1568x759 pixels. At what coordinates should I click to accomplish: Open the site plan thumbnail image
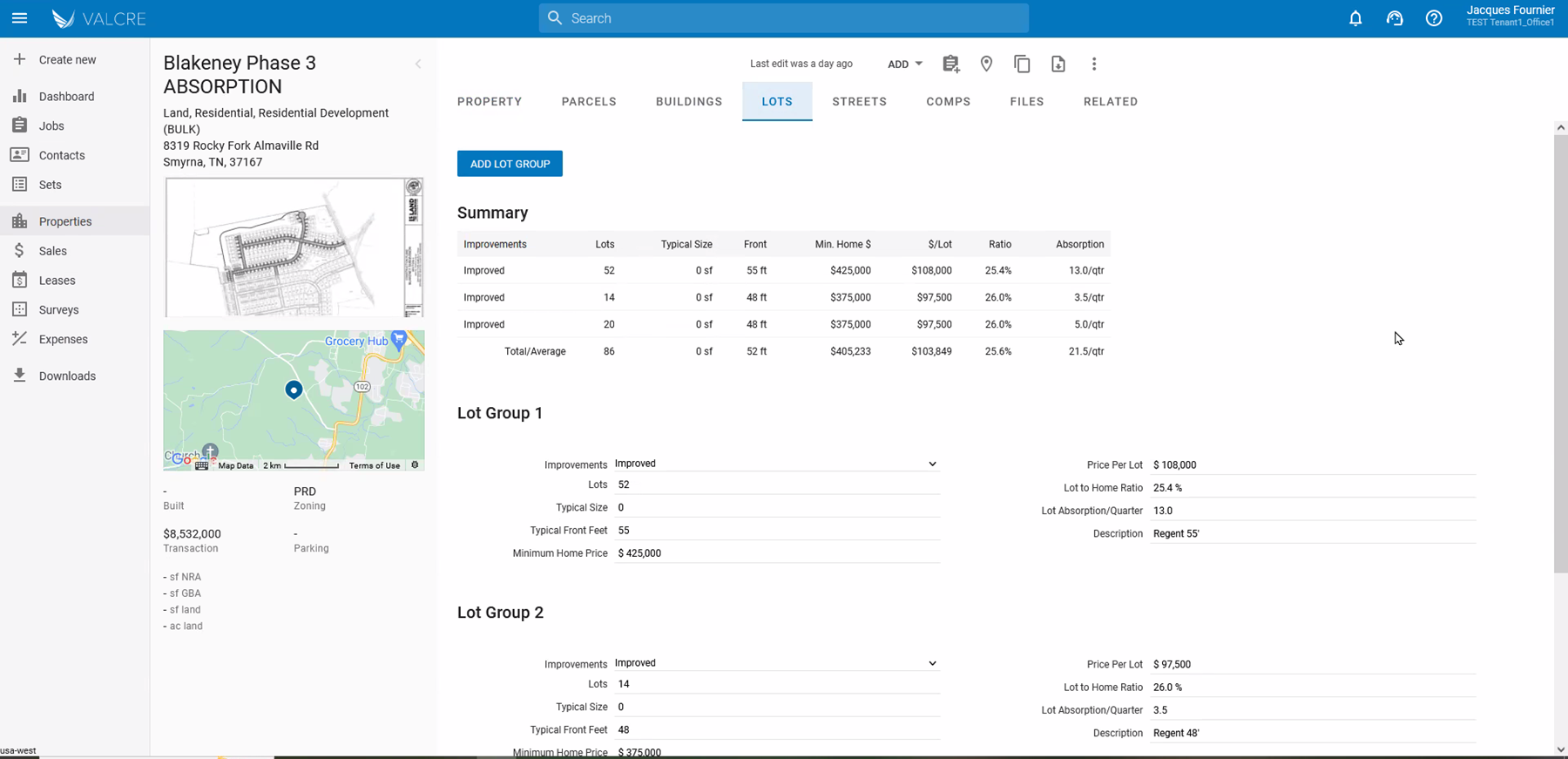294,247
